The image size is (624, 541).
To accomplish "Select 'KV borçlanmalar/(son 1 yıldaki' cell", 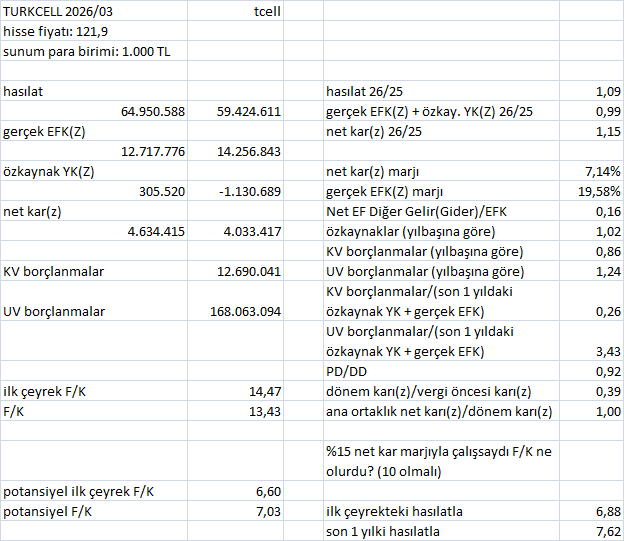I will coord(441,301).
